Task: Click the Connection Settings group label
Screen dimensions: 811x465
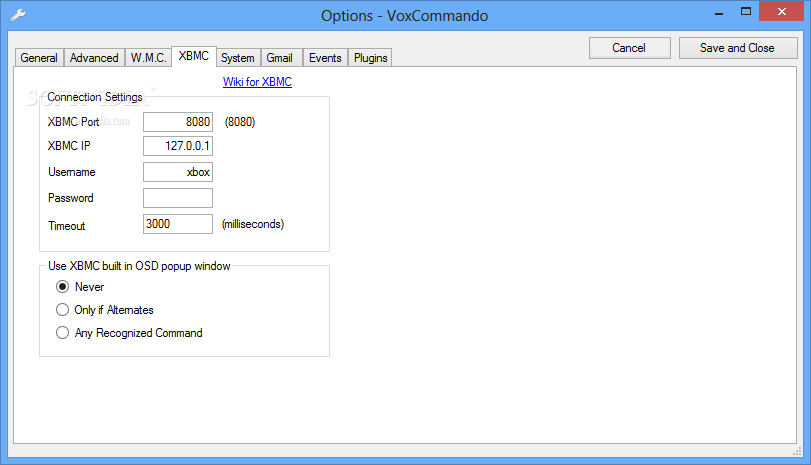Action: 95,97
